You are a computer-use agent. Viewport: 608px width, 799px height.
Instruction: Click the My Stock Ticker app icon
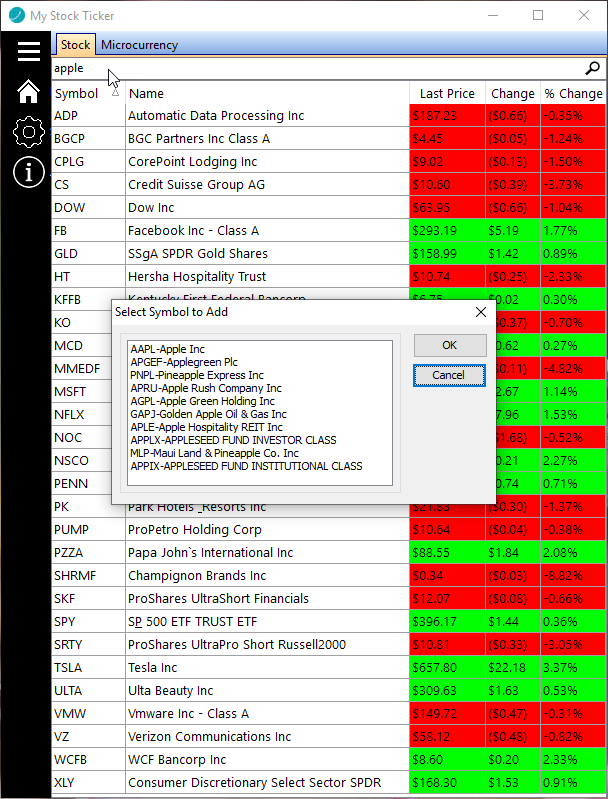(x=17, y=15)
